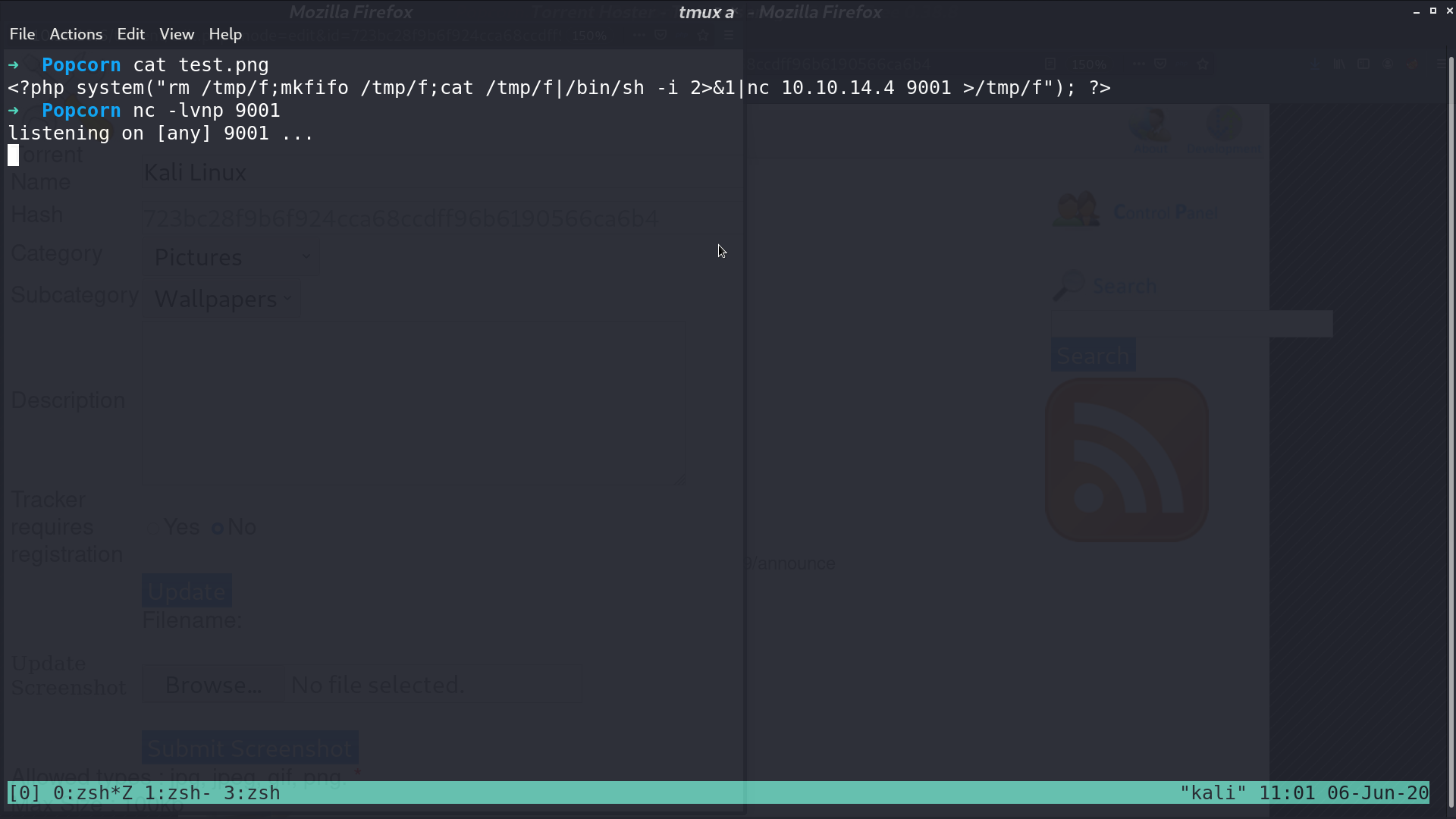Click the large RSS feed icon in Firefox behind

(1126, 460)
